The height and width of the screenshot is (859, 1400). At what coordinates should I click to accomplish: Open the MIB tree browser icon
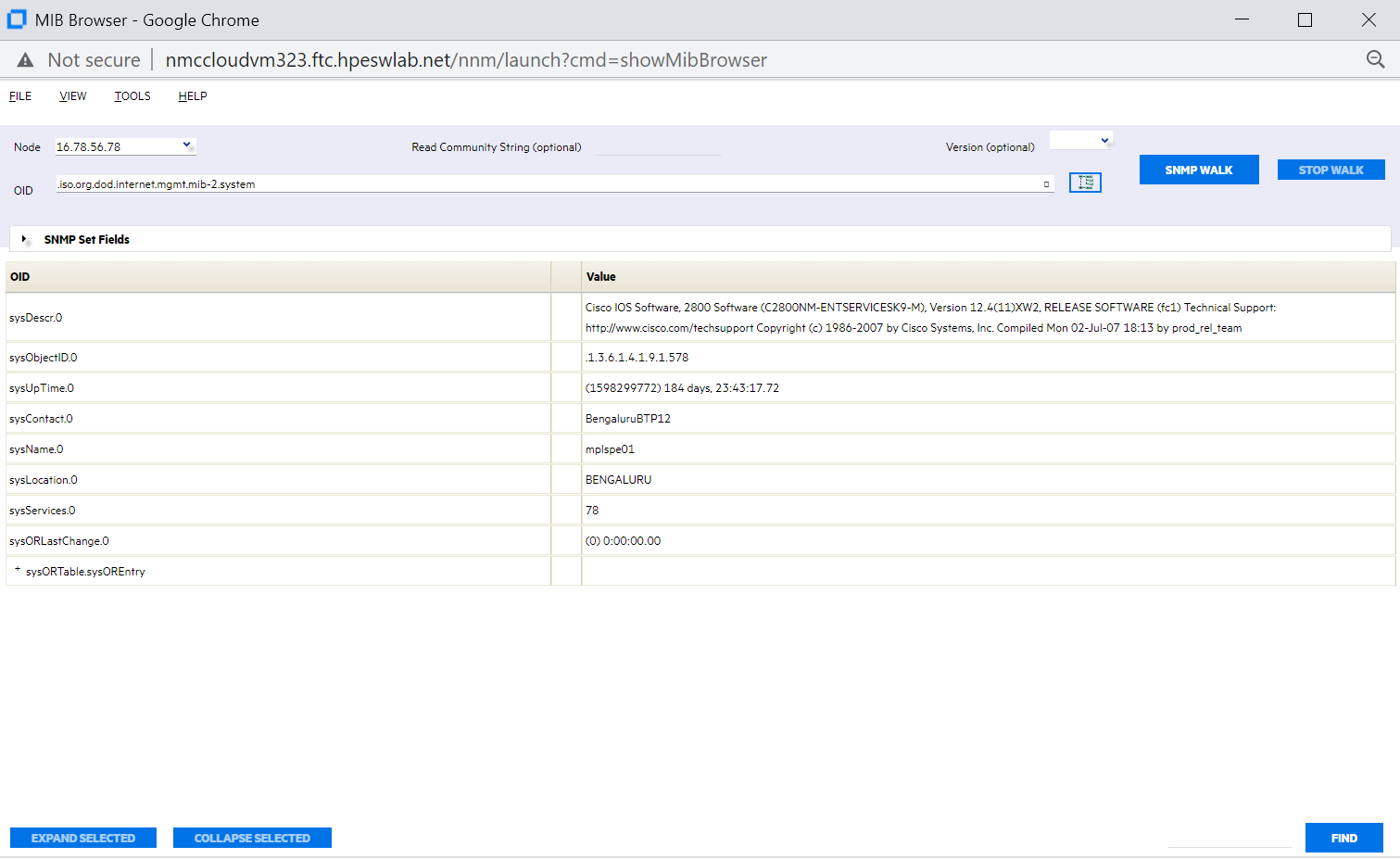coord(1084,182)
